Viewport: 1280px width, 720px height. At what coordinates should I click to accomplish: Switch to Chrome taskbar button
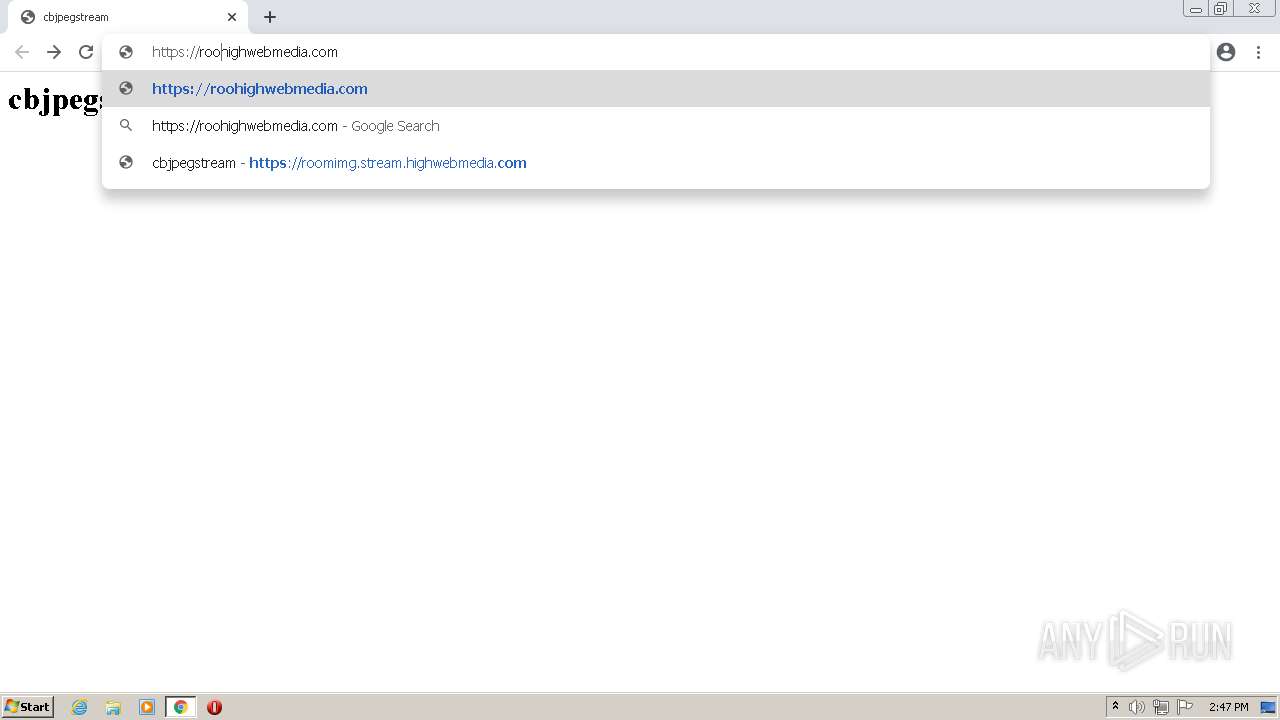(180, 707)
